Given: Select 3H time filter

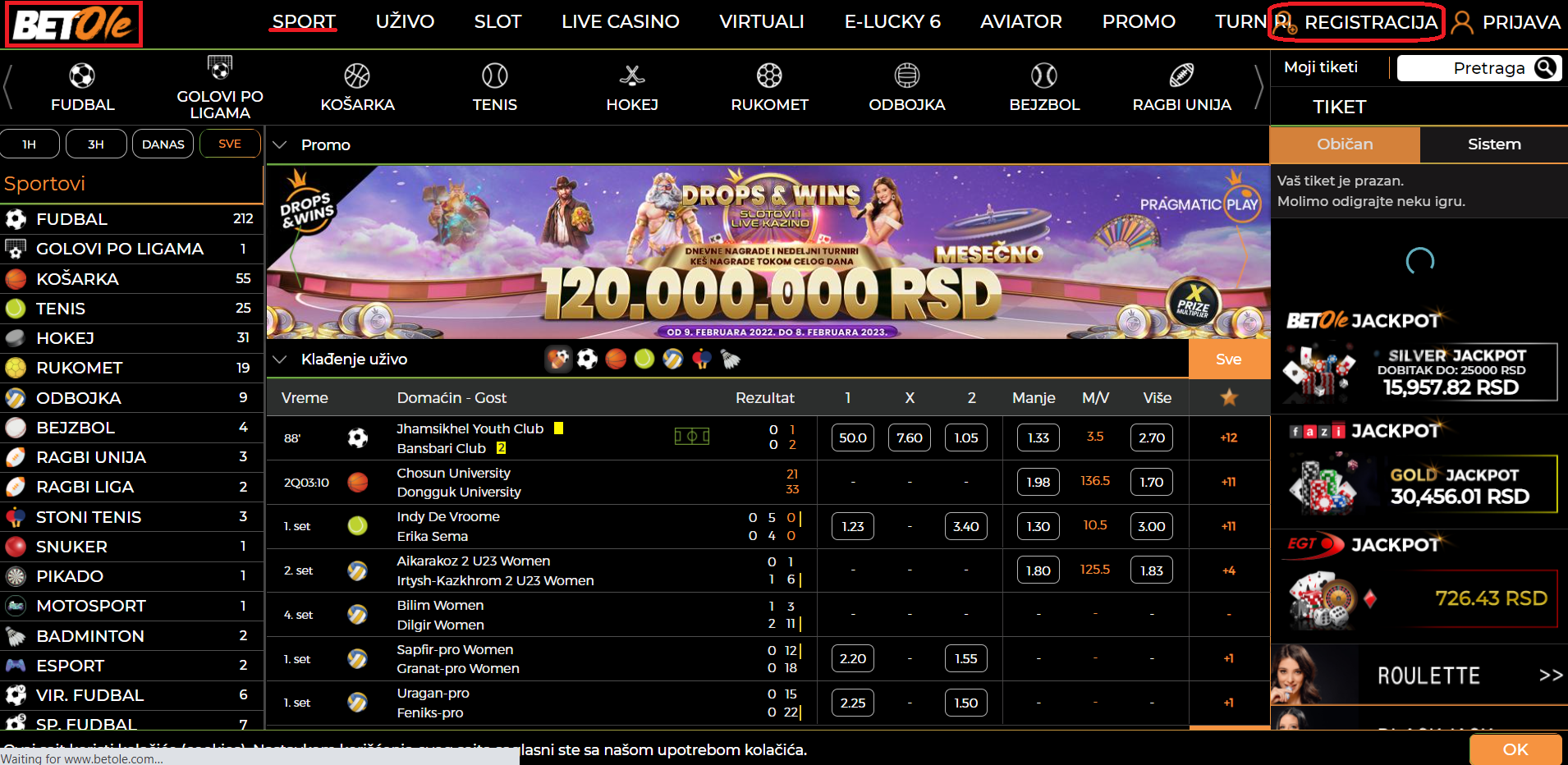Looking at the screenshot, I should click(96, 144).
